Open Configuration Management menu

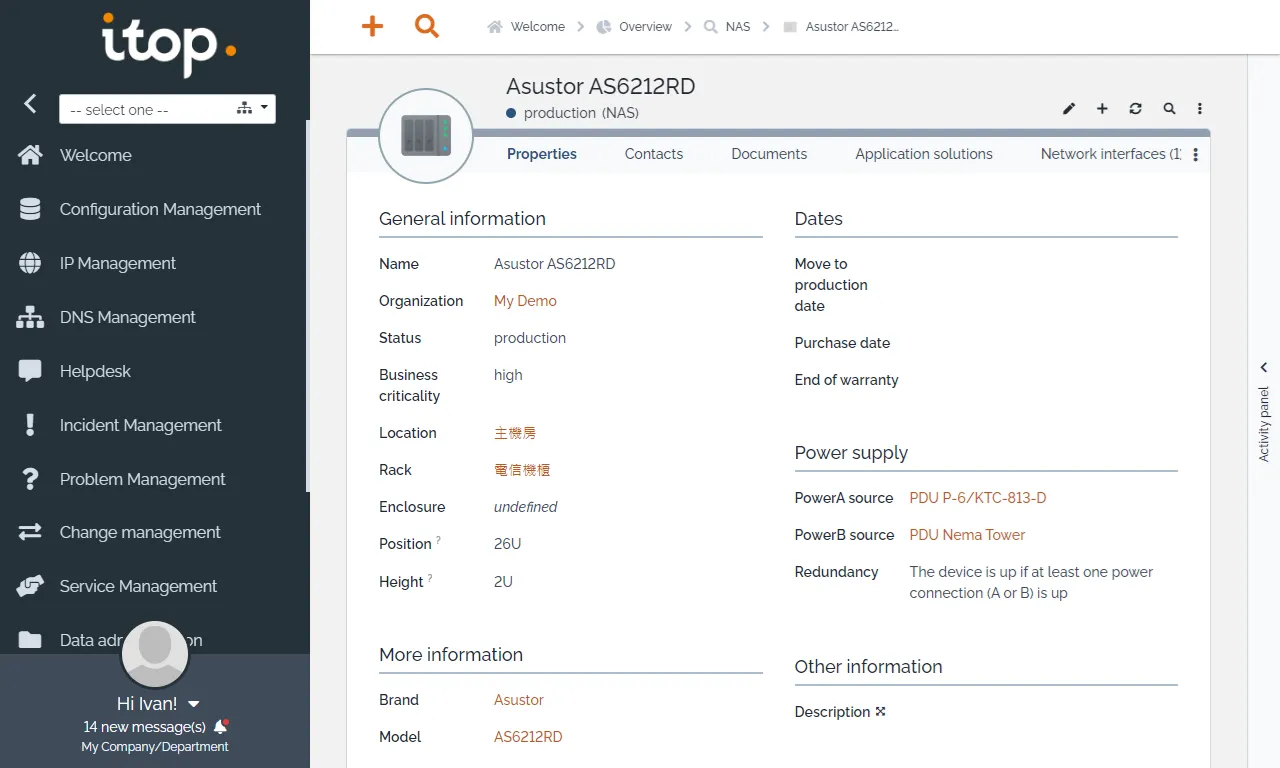160,209
